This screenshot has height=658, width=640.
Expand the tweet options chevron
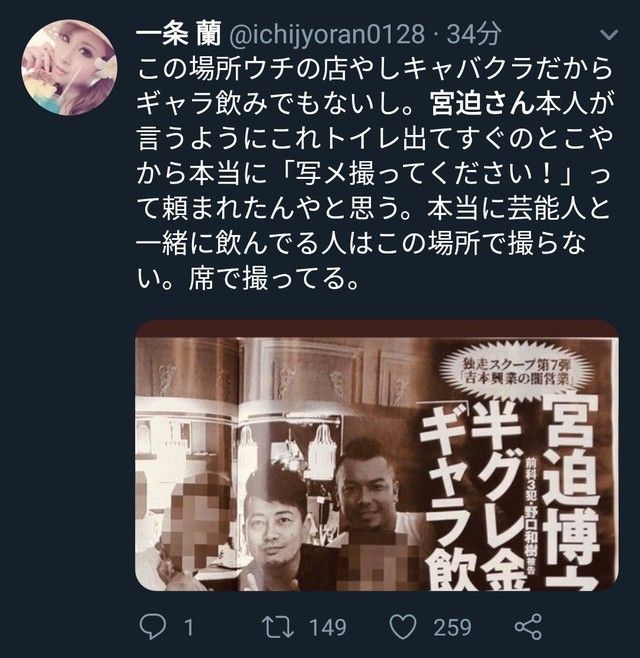tap(609, 34)
